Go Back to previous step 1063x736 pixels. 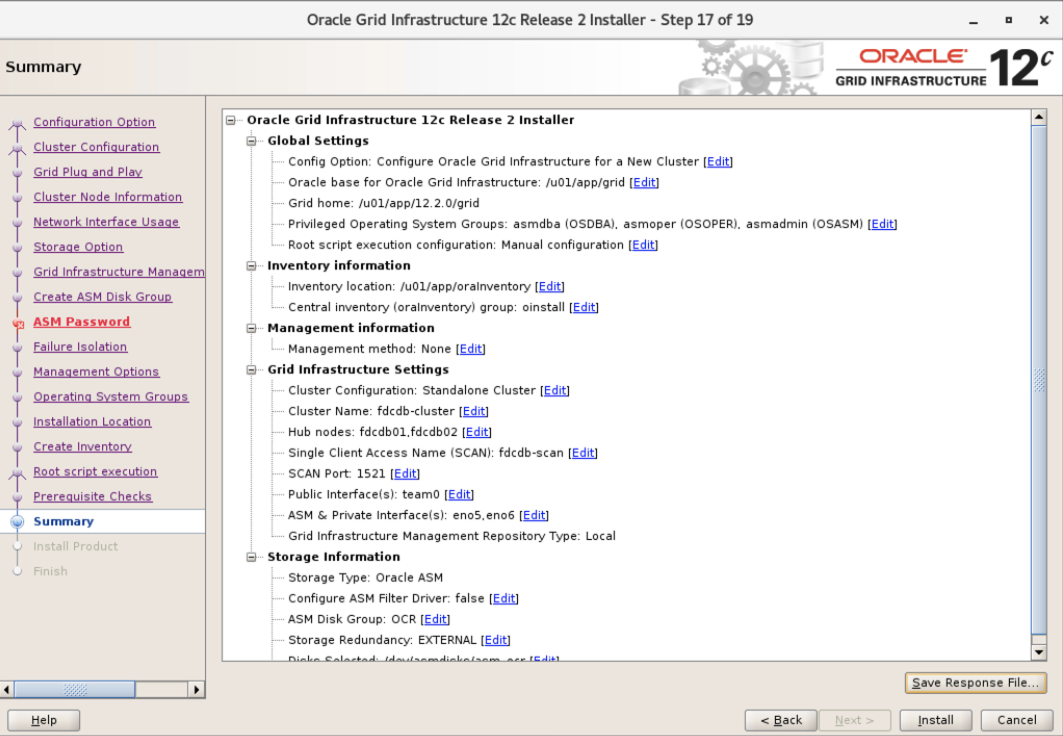781,720
